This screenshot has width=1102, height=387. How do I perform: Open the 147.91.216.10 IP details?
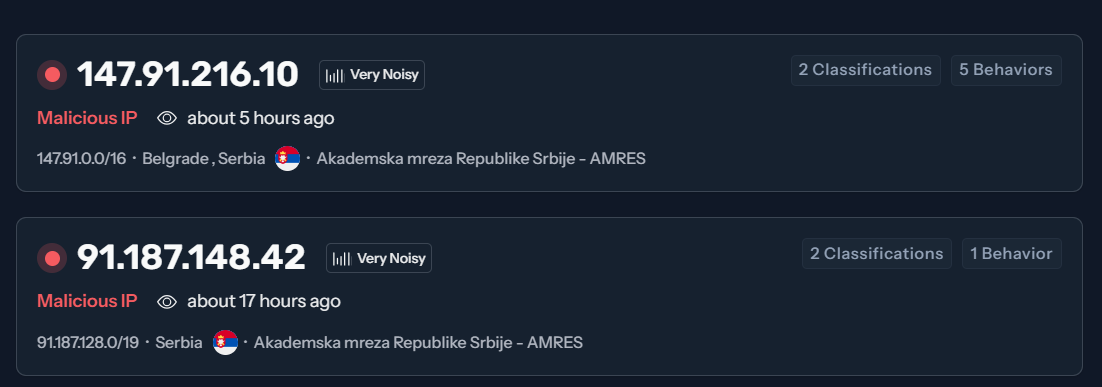pos(188,74)
